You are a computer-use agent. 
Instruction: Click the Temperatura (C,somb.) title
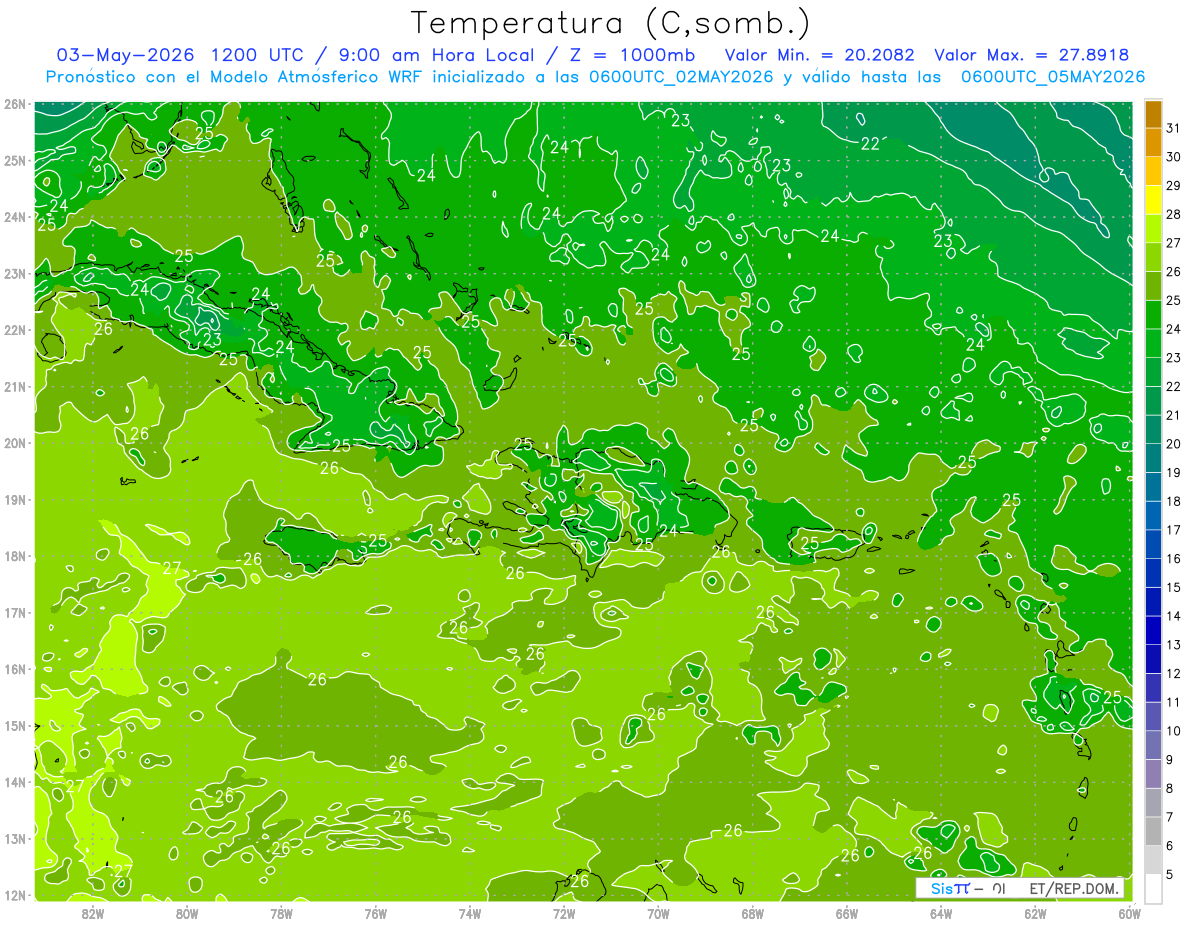(x=610, y=22)
